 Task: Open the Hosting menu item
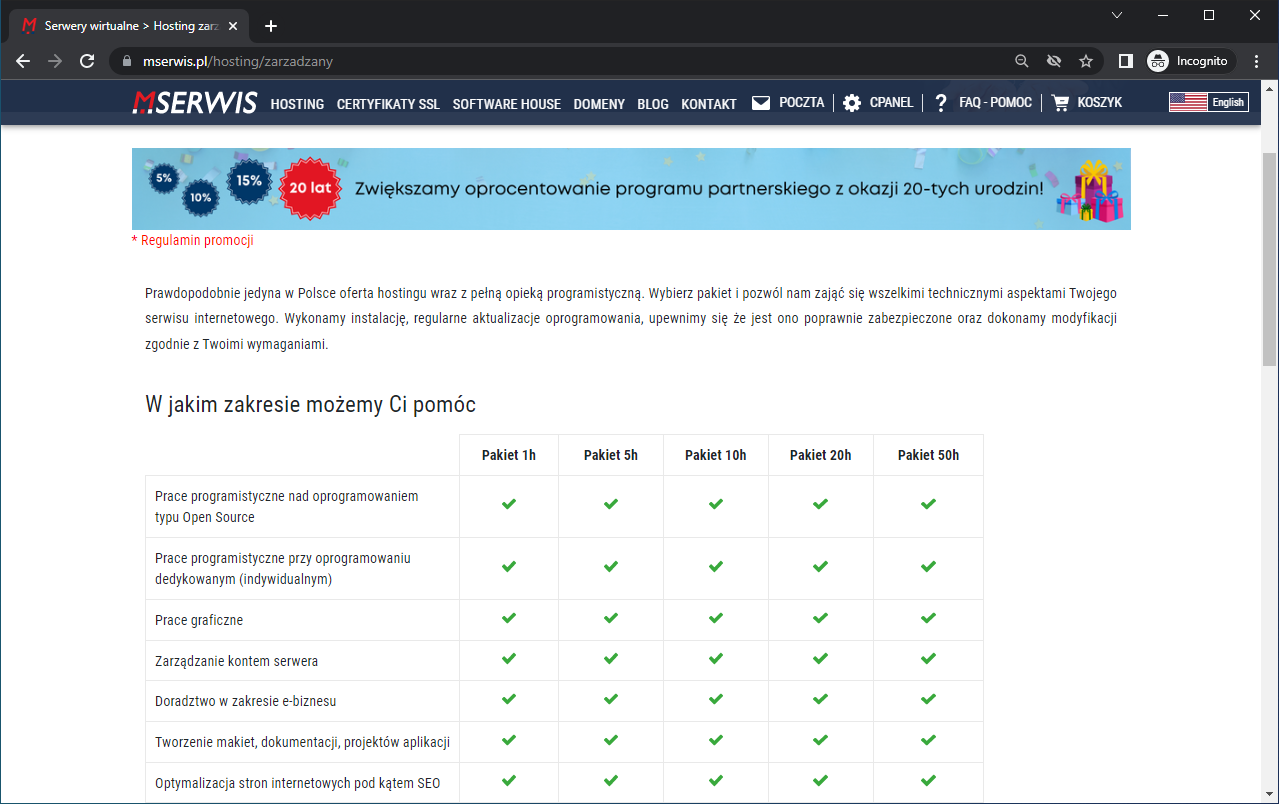tap(297, 104)
